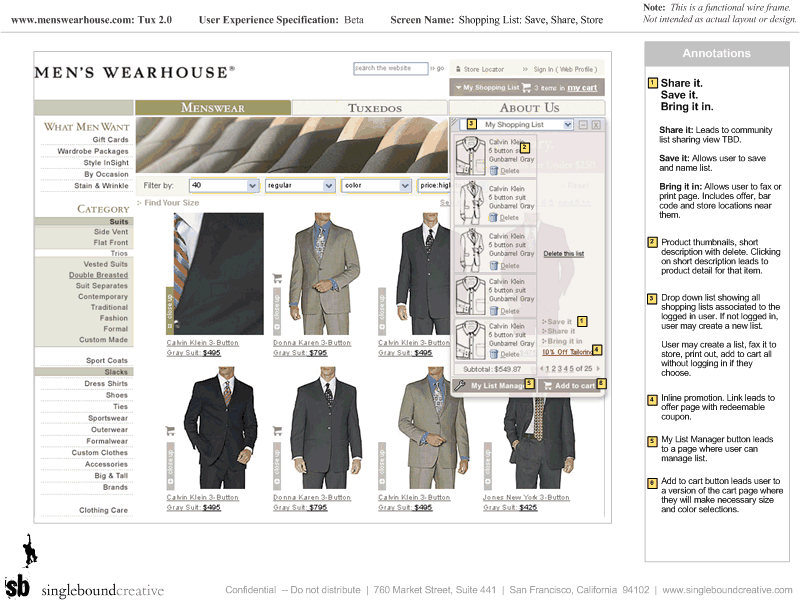This screenshot has width=800, height=601.
Task: Click the shopping cart icon in header bar
Action: 526,87
